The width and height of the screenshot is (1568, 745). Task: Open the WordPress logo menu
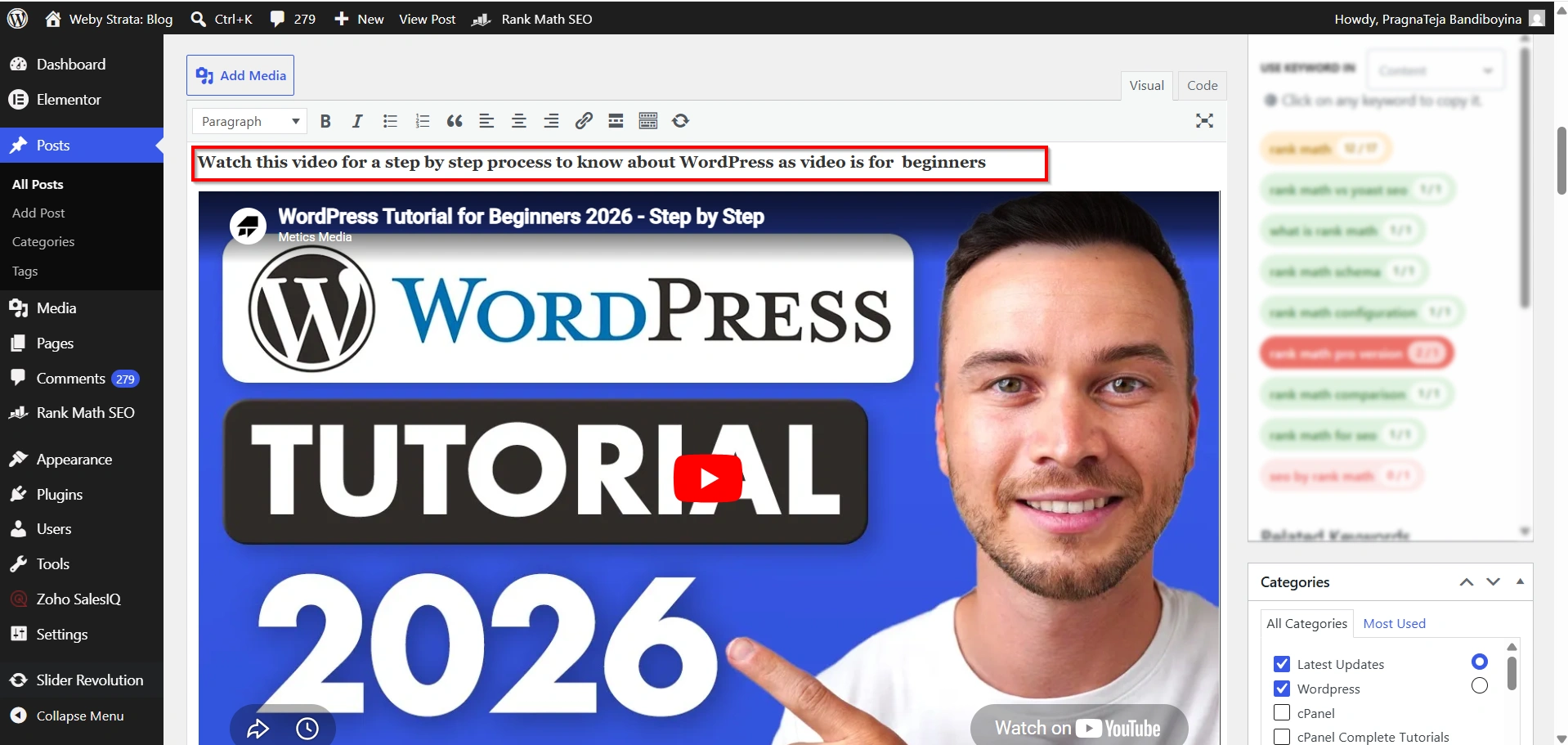tap(18, 18)
